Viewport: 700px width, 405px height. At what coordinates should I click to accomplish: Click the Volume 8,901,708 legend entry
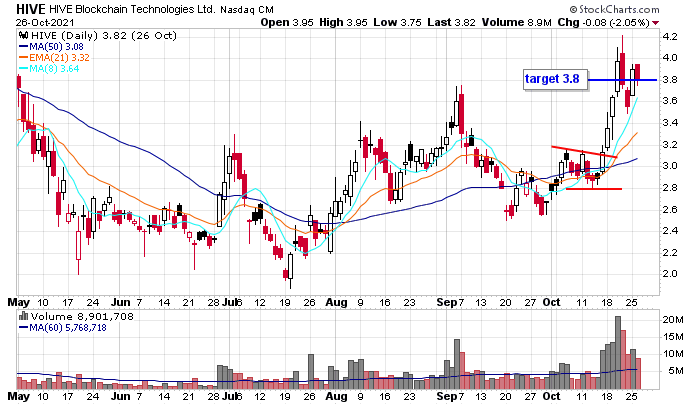pyautogui.click(x=82, y=317)
